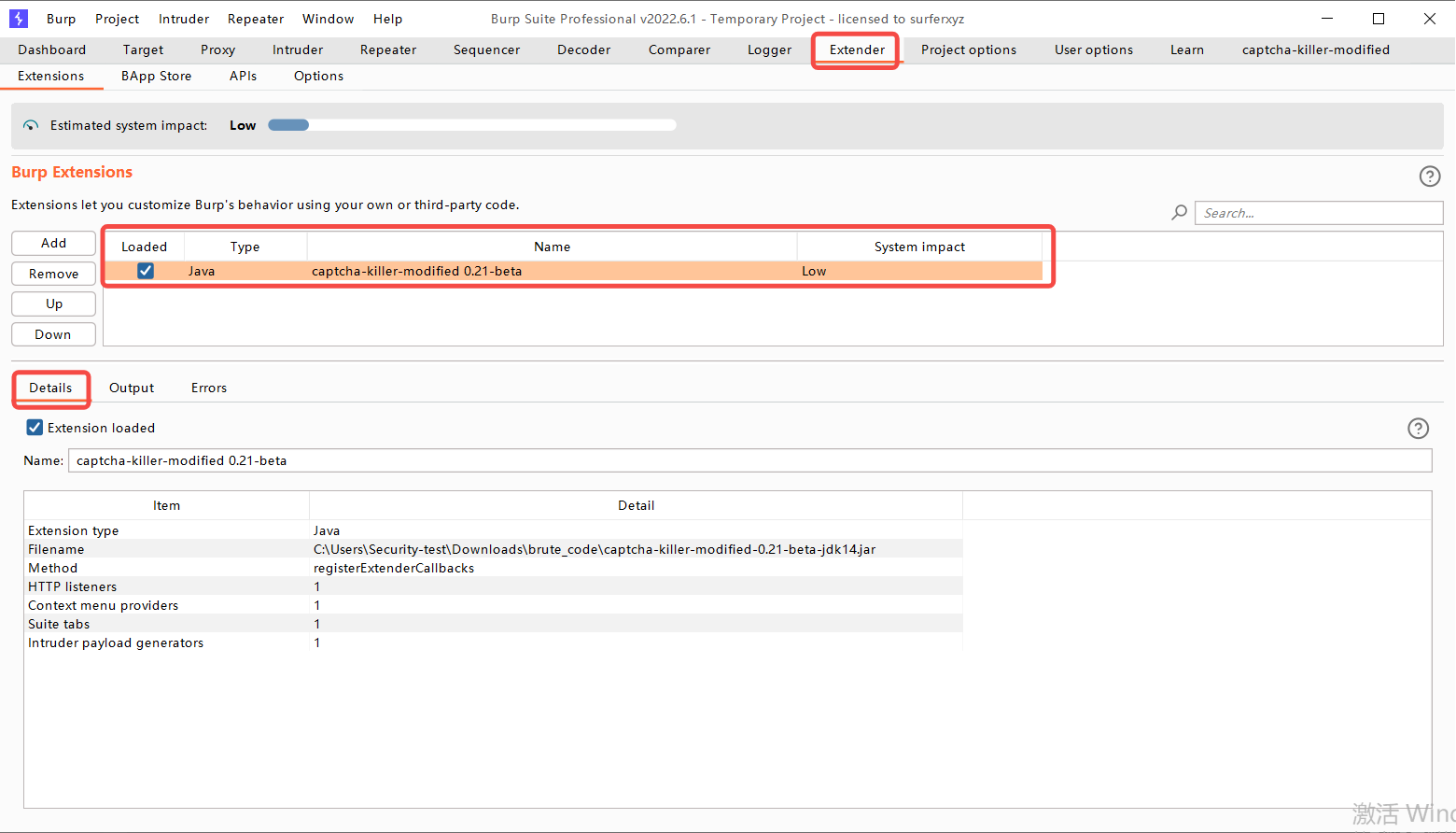Open the Burp menu
Screen dimensions: 1456x833
(x=62, y=19)
